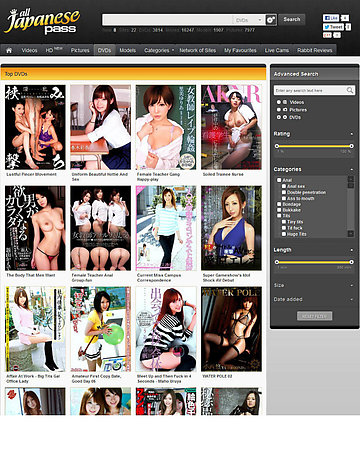Open the DVDs tab

104,50
